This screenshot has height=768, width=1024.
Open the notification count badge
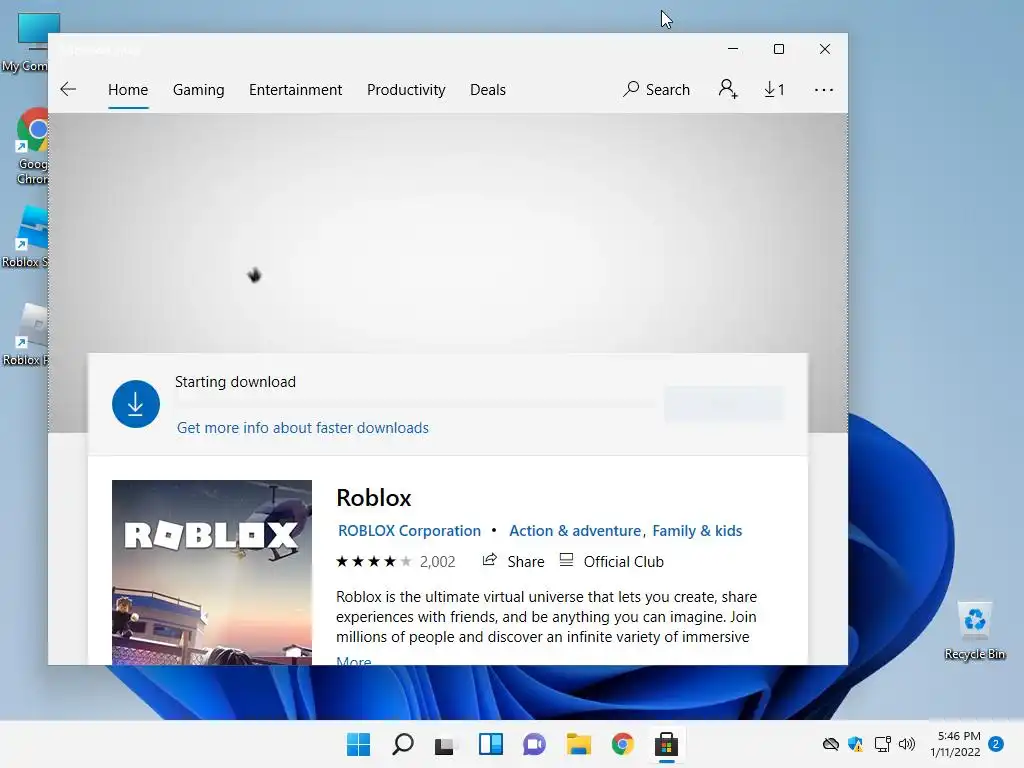coord(996,744)
